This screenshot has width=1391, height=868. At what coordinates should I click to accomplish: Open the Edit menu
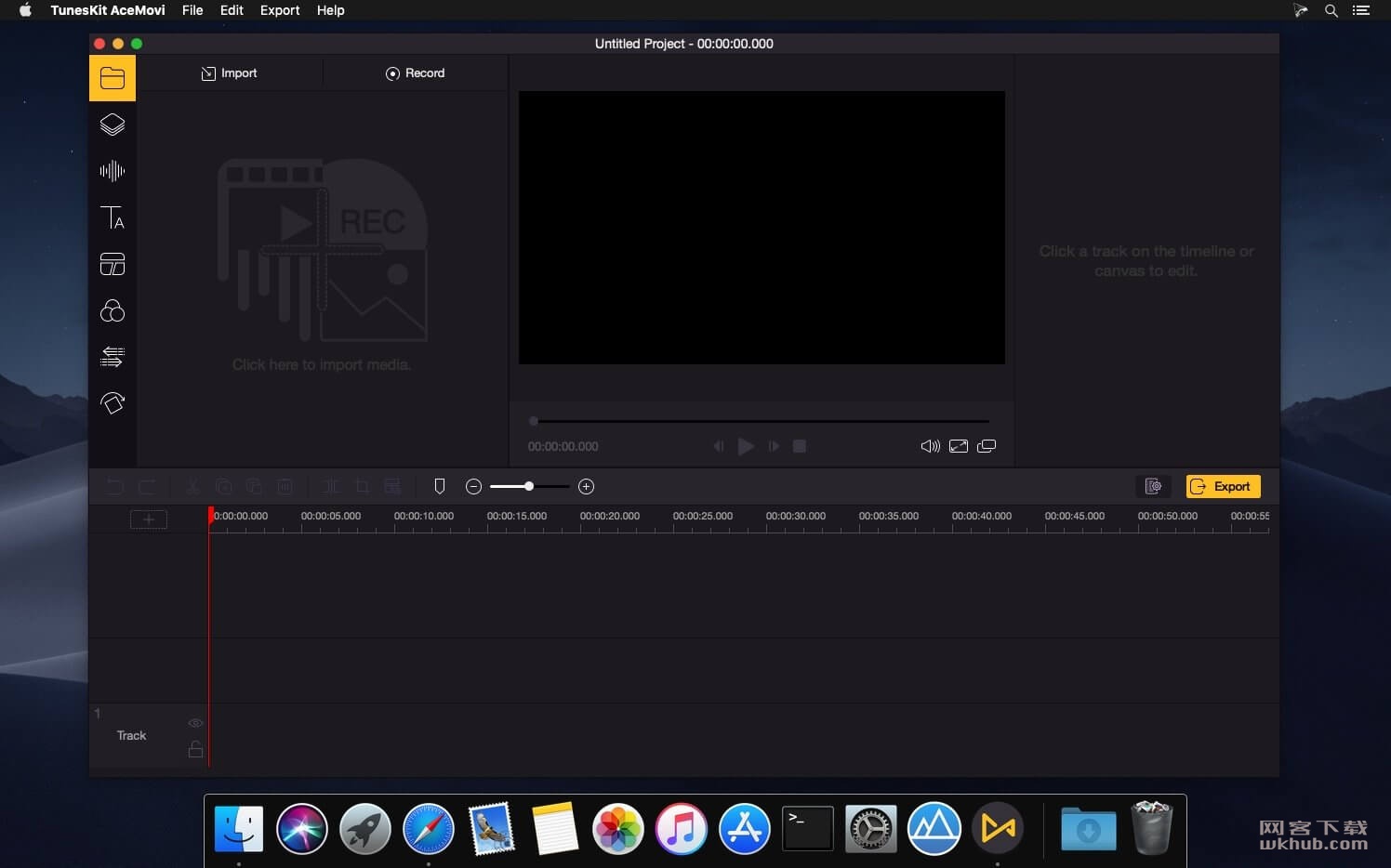(232, 10)
